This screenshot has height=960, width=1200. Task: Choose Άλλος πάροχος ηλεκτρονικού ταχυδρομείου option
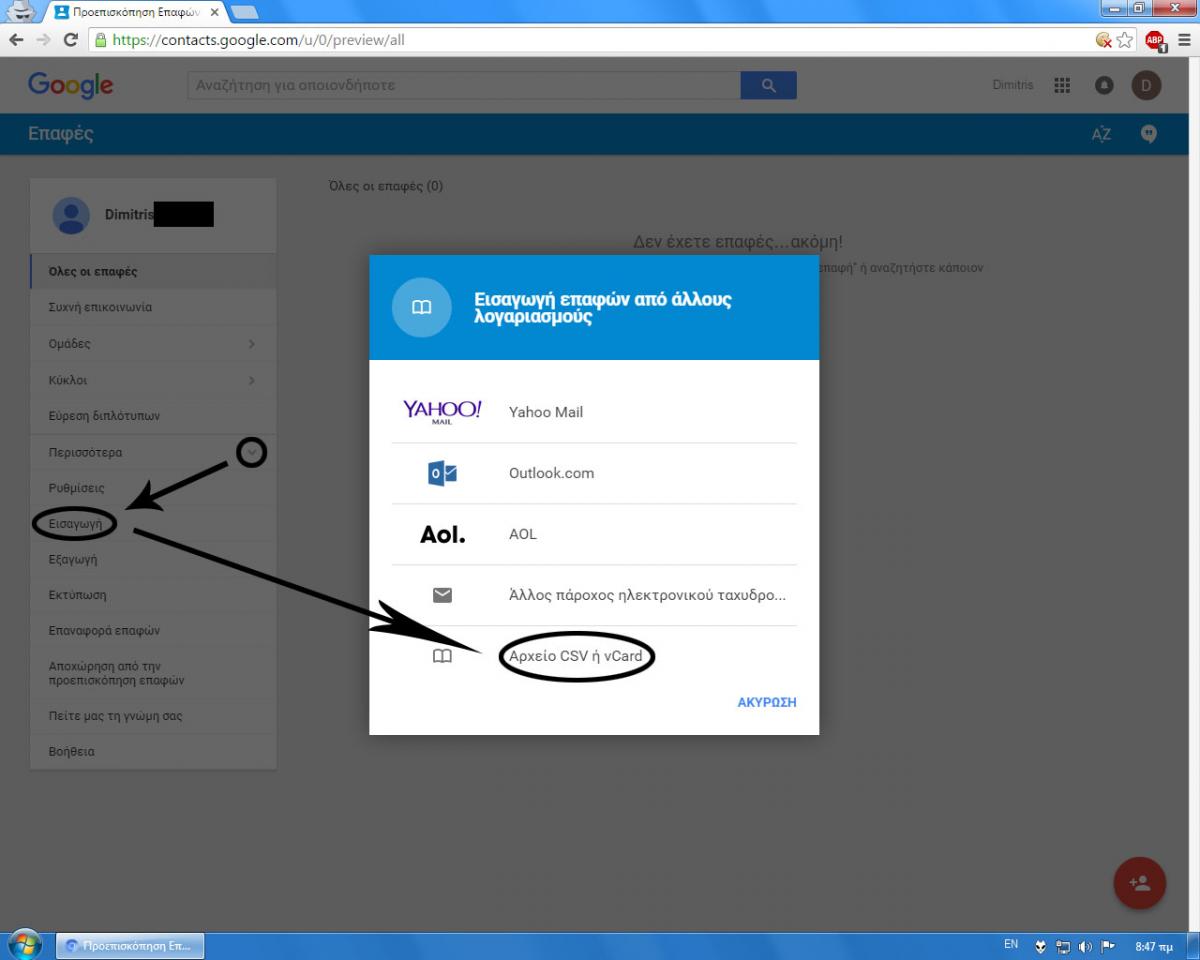pyautogui.click(x=594, y=595)
